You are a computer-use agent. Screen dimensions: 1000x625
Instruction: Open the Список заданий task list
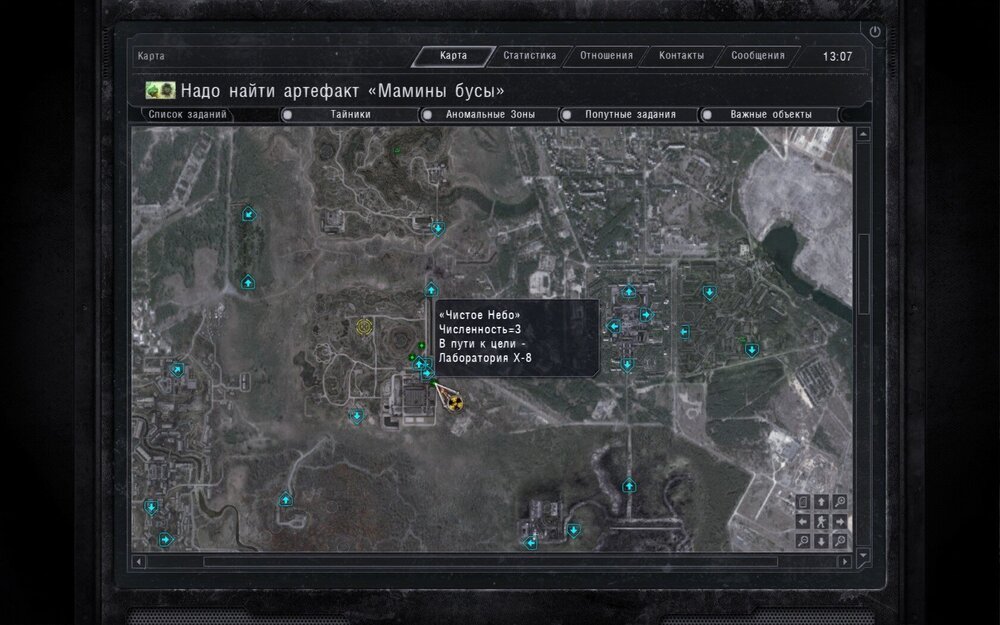(x=187, y=115)
